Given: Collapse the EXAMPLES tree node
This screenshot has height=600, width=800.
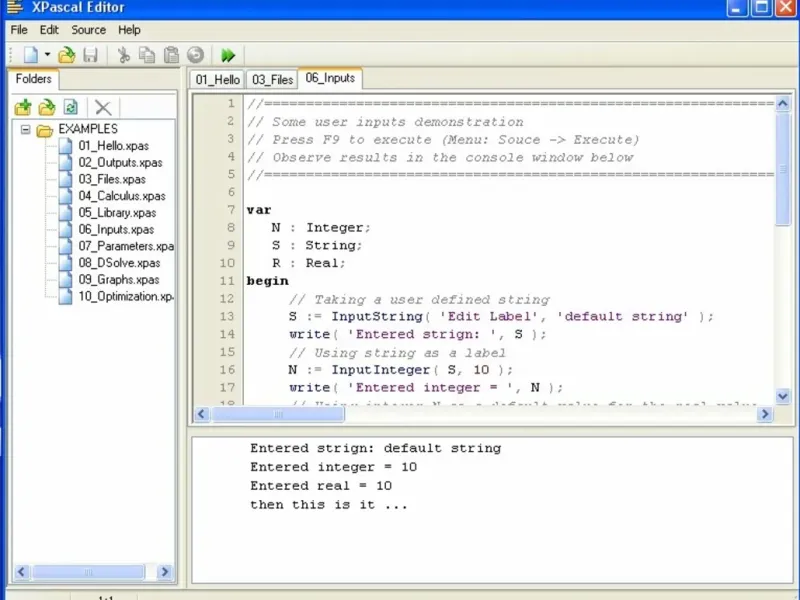Looking at the screenshot, I should point(25,129).
